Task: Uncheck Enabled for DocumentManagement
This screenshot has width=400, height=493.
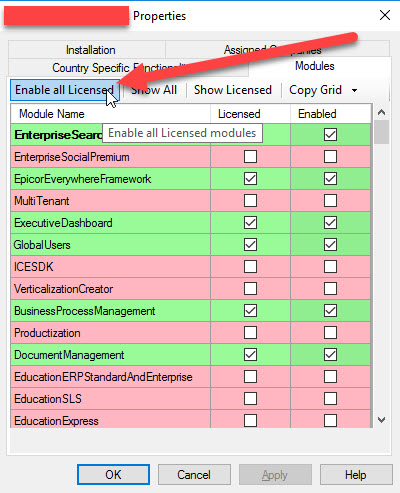Action: (330, 354)
